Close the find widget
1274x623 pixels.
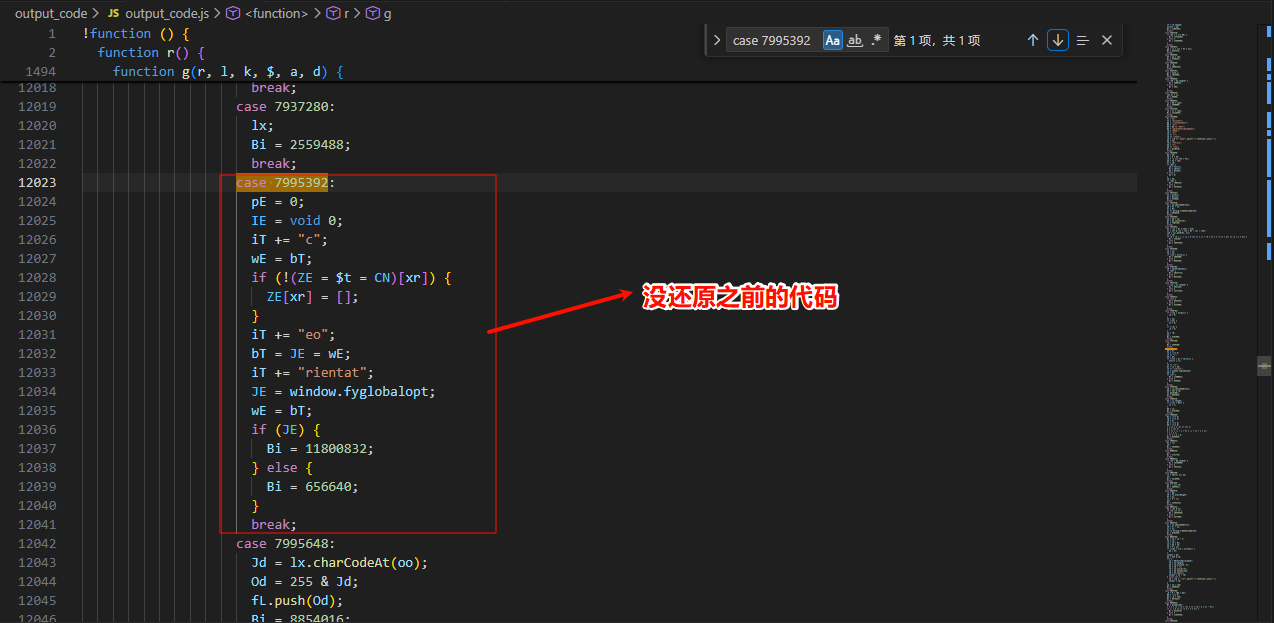[1107, 40]
